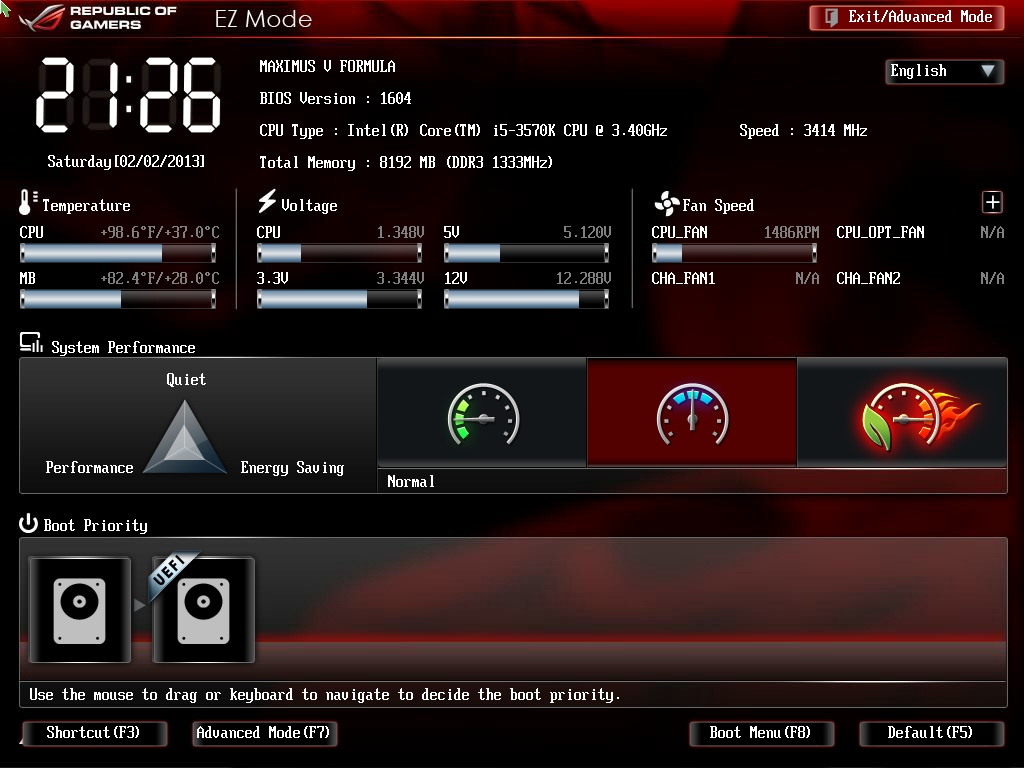Click the first hard drive boot device

[79, 609]
